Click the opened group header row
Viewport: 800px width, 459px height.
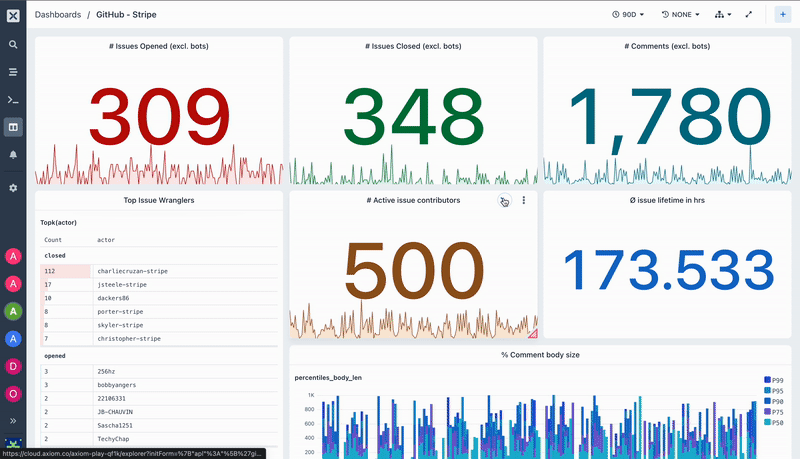click(x=159, y=356)
